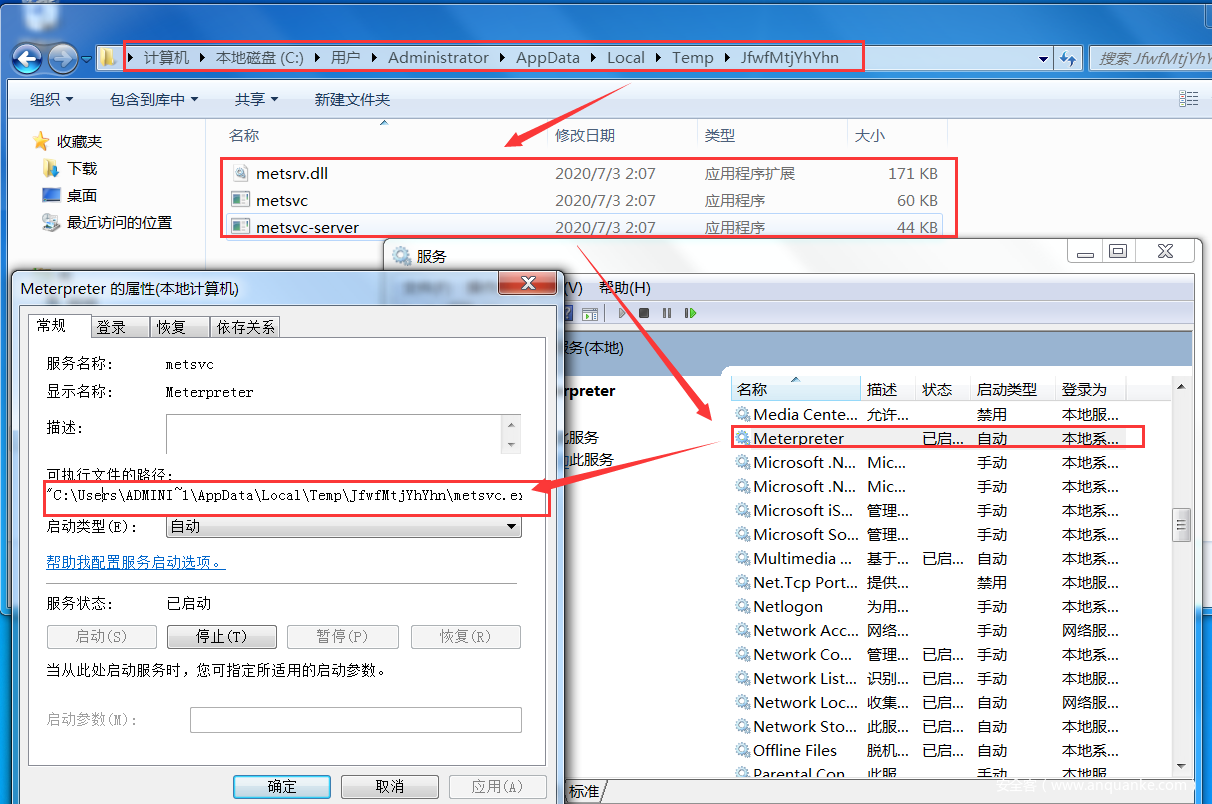Close the Meterpreter properties dialog
The image size is (1212, 804).
click(x=527, y=285)
